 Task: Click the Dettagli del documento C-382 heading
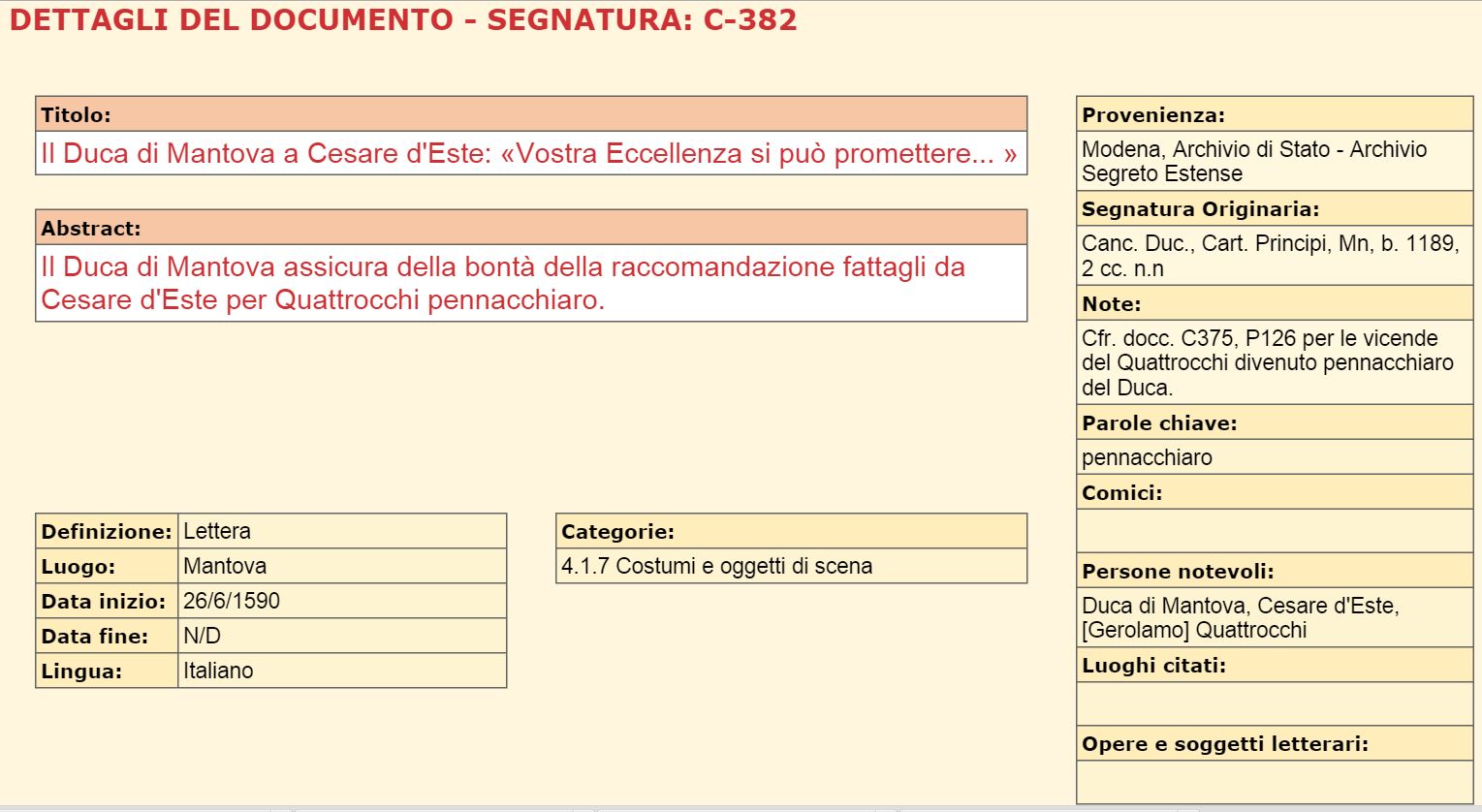(x=403, y=20)
